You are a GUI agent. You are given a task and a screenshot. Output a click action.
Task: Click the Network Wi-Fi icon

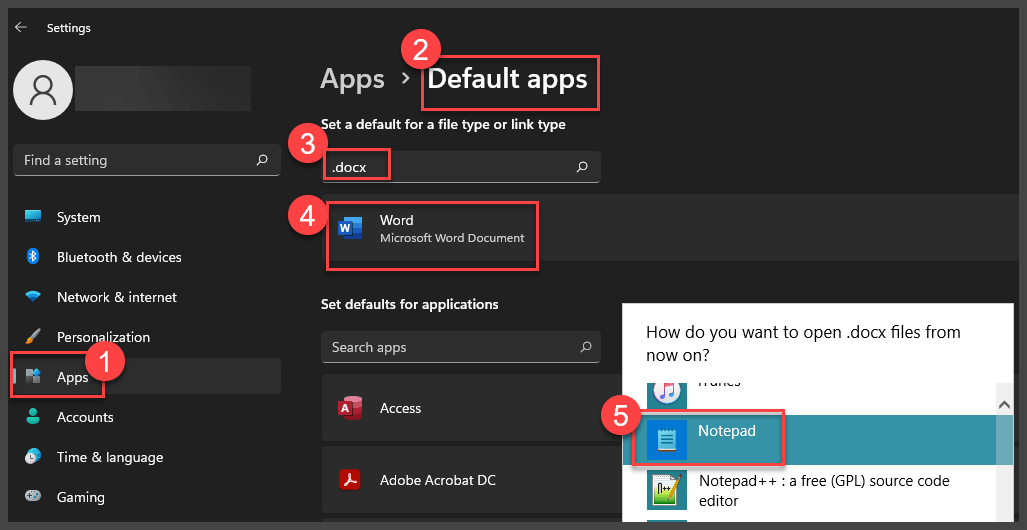(33, 297)
